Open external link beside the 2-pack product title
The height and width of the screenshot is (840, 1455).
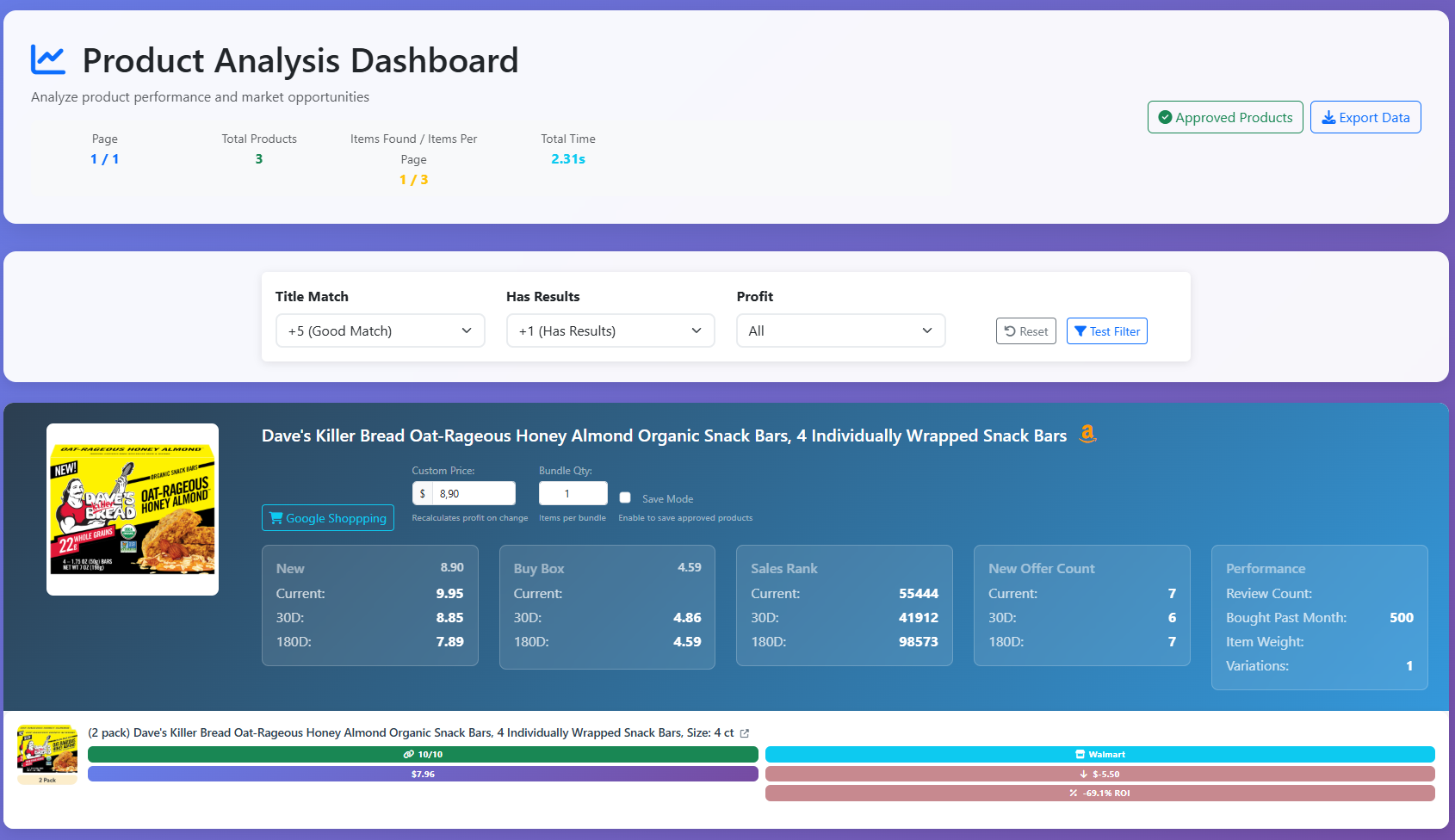744,732
